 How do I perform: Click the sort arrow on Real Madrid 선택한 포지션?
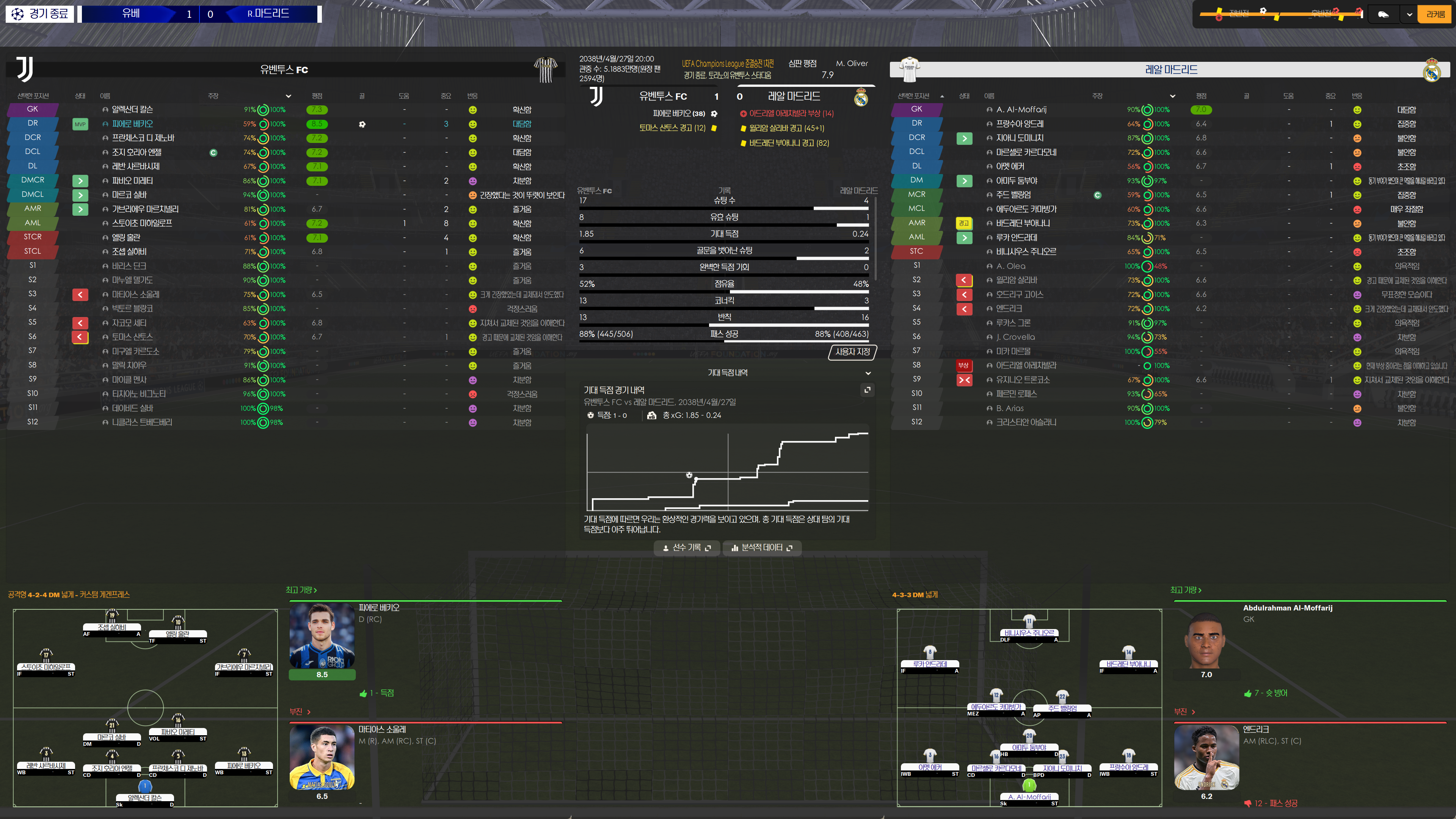(941, 96)
